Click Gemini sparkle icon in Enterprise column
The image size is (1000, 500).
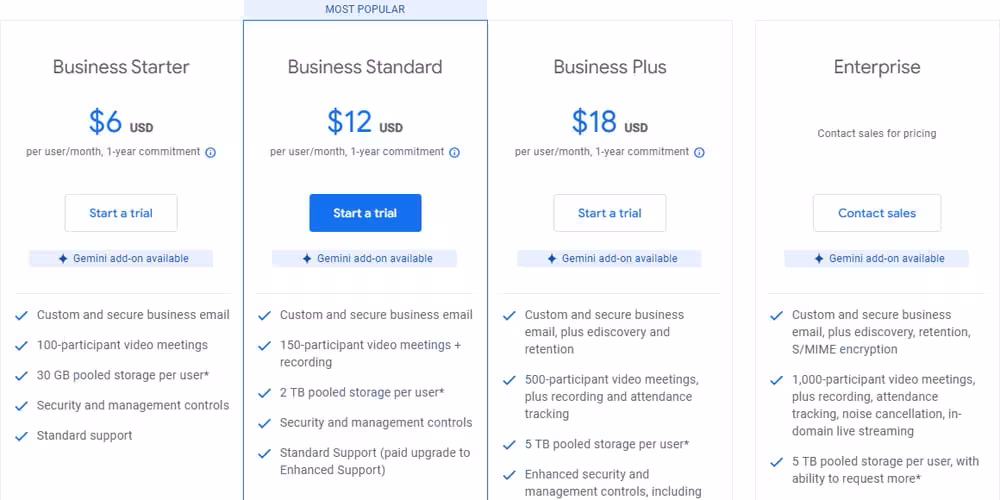pyautogui.click(x=819, y=258)
